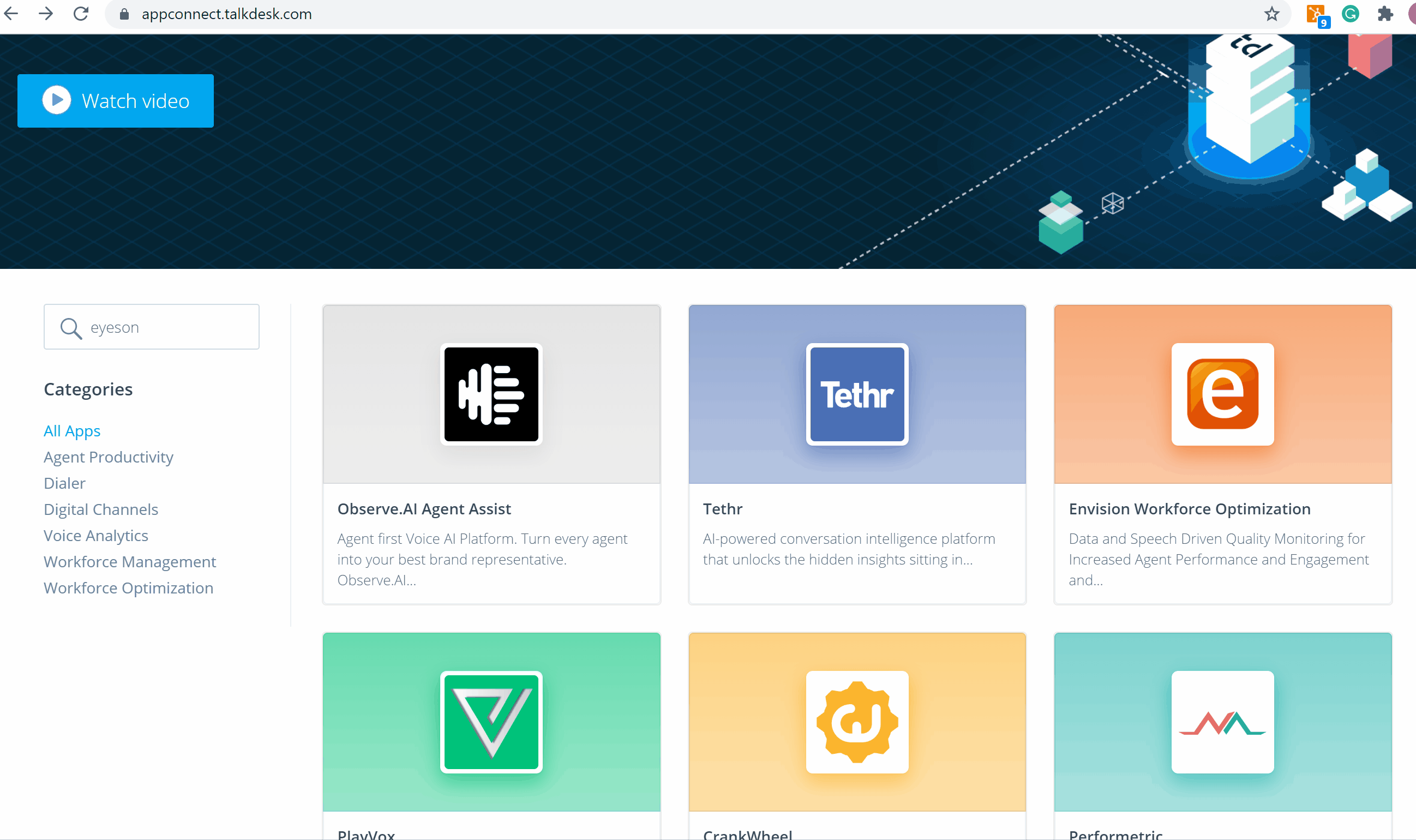Viewport: 1416px width, 840px height.
Task: Open the Tethr blue logo tile
Action: click(x=857, y=394)
